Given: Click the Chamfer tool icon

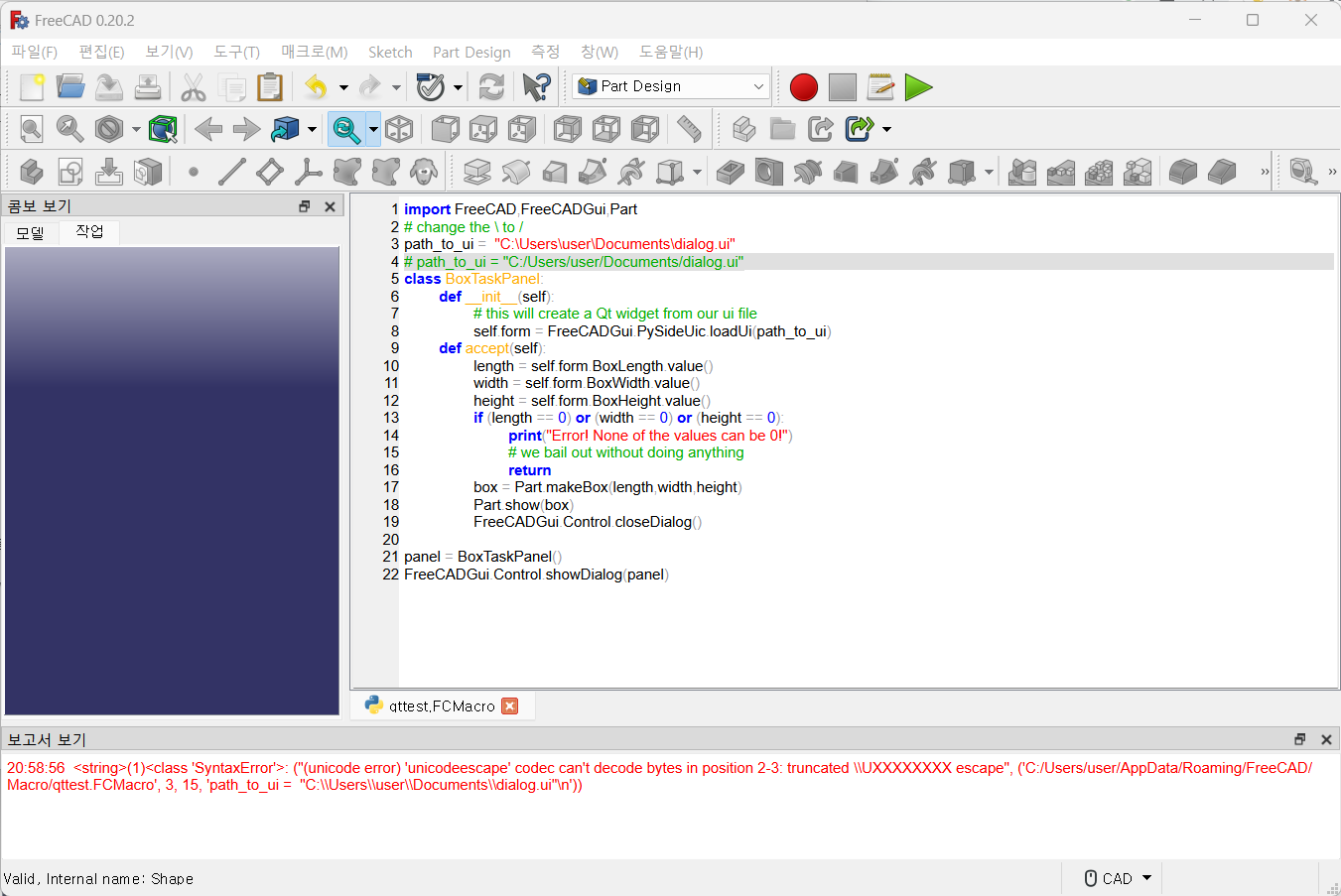Looking at the screenshot, I should 1222,172.
